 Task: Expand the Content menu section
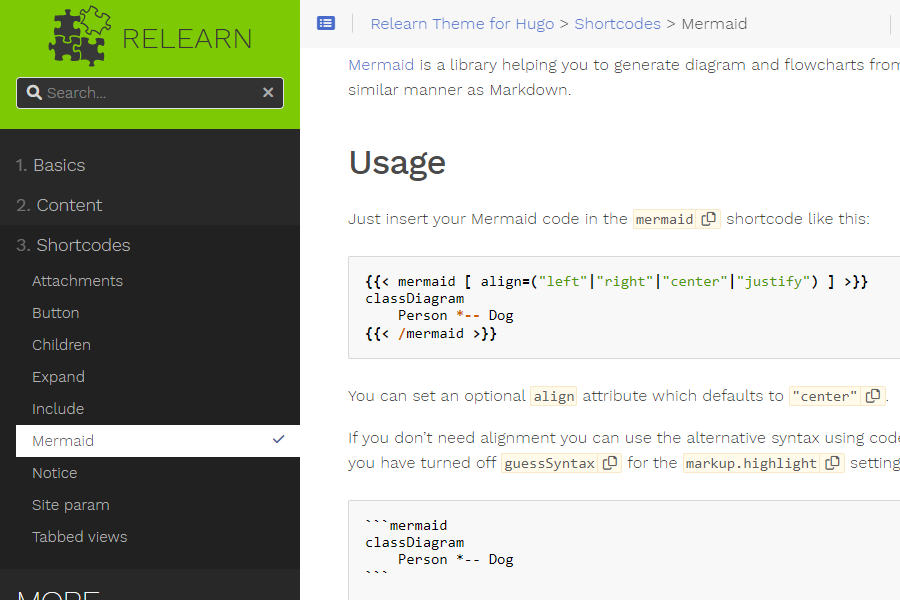pos(59,205)
